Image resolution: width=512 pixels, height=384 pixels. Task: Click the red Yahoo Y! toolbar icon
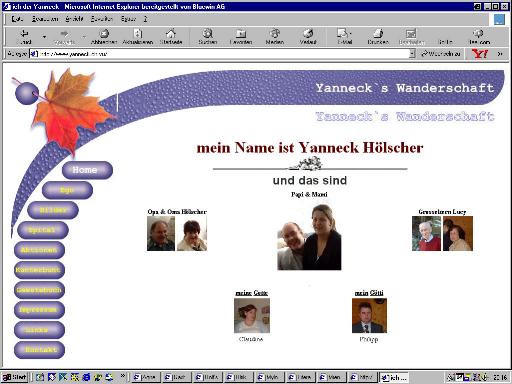click(480, 54)
